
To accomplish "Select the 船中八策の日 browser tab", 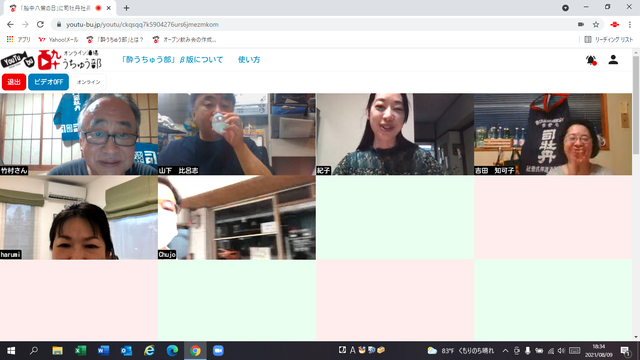I will coord(60,8).
